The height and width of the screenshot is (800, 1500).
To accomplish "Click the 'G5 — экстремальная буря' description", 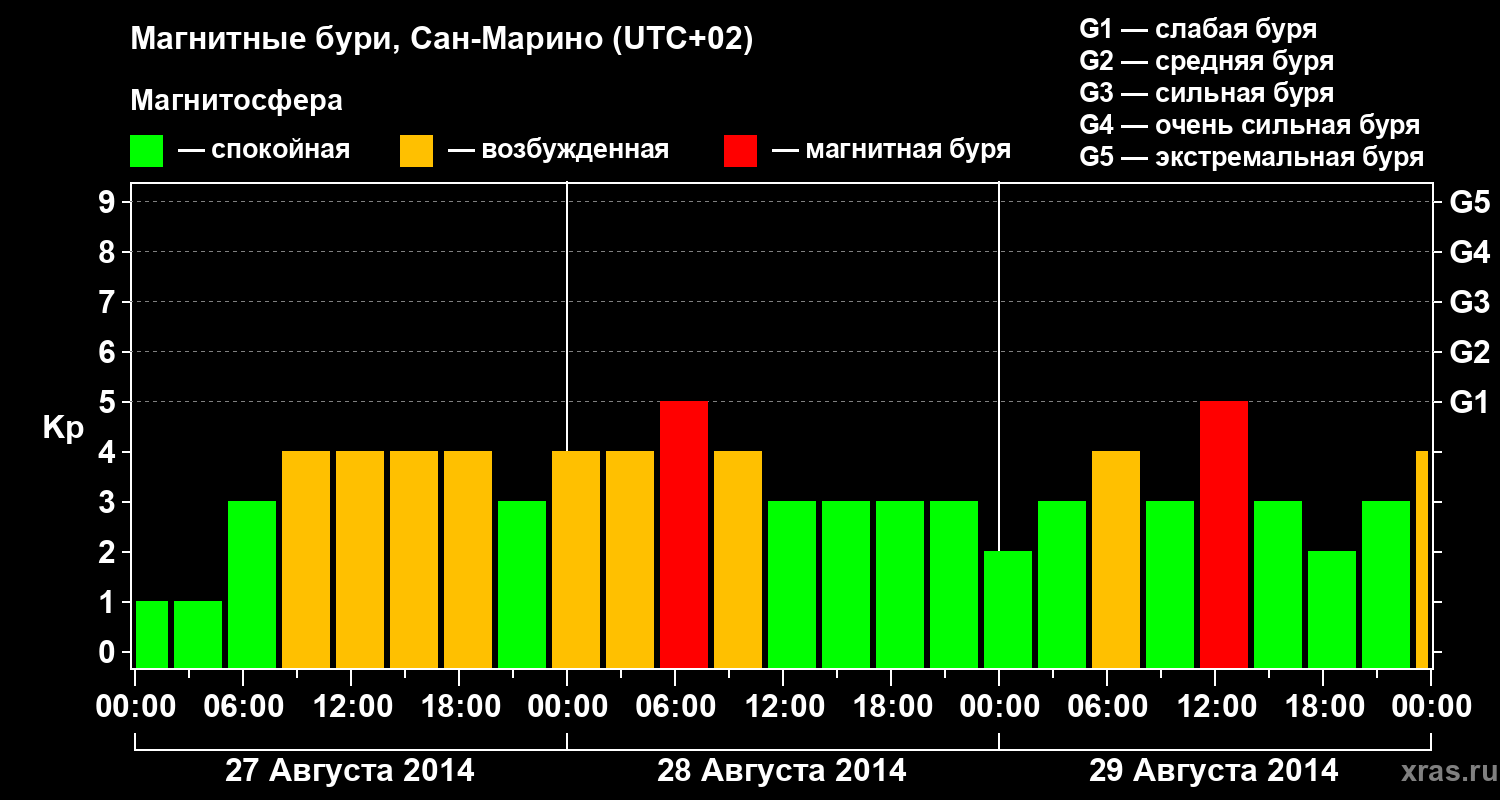I will pos(1252,157).
